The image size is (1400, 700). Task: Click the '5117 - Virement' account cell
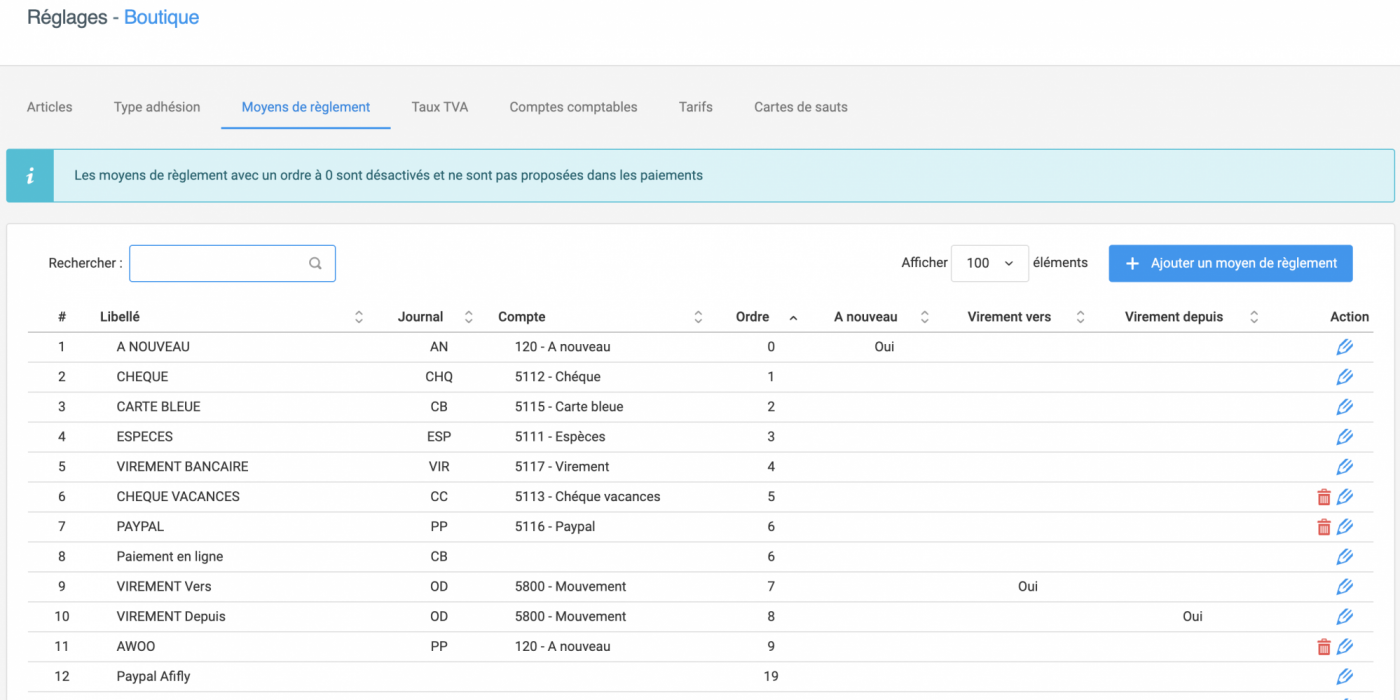(x=561, y=467)
